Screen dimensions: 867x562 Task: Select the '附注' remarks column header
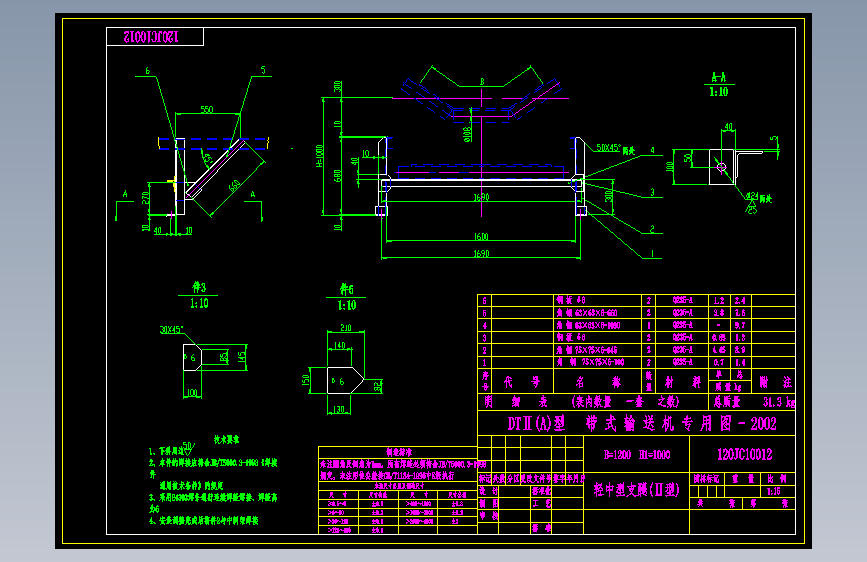tap(775, 382)
